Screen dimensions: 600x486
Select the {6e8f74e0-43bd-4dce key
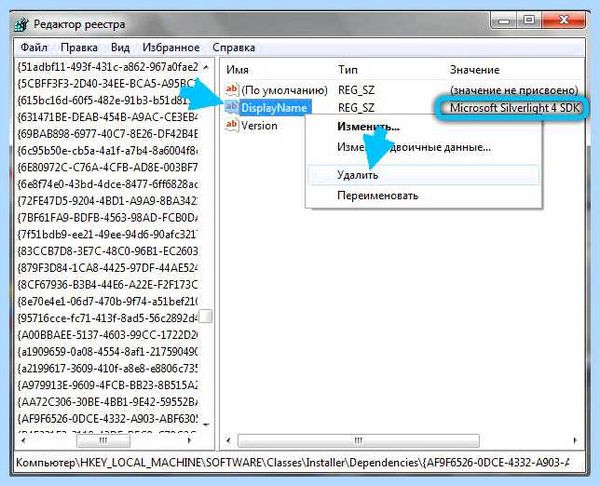[108, 184]
